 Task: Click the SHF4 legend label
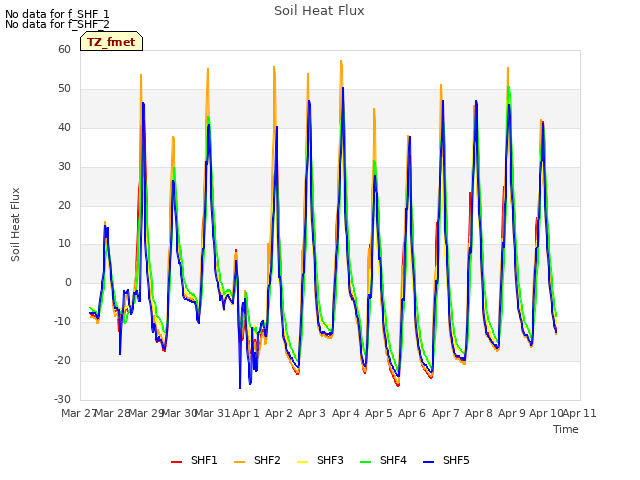tap(393, 460)
